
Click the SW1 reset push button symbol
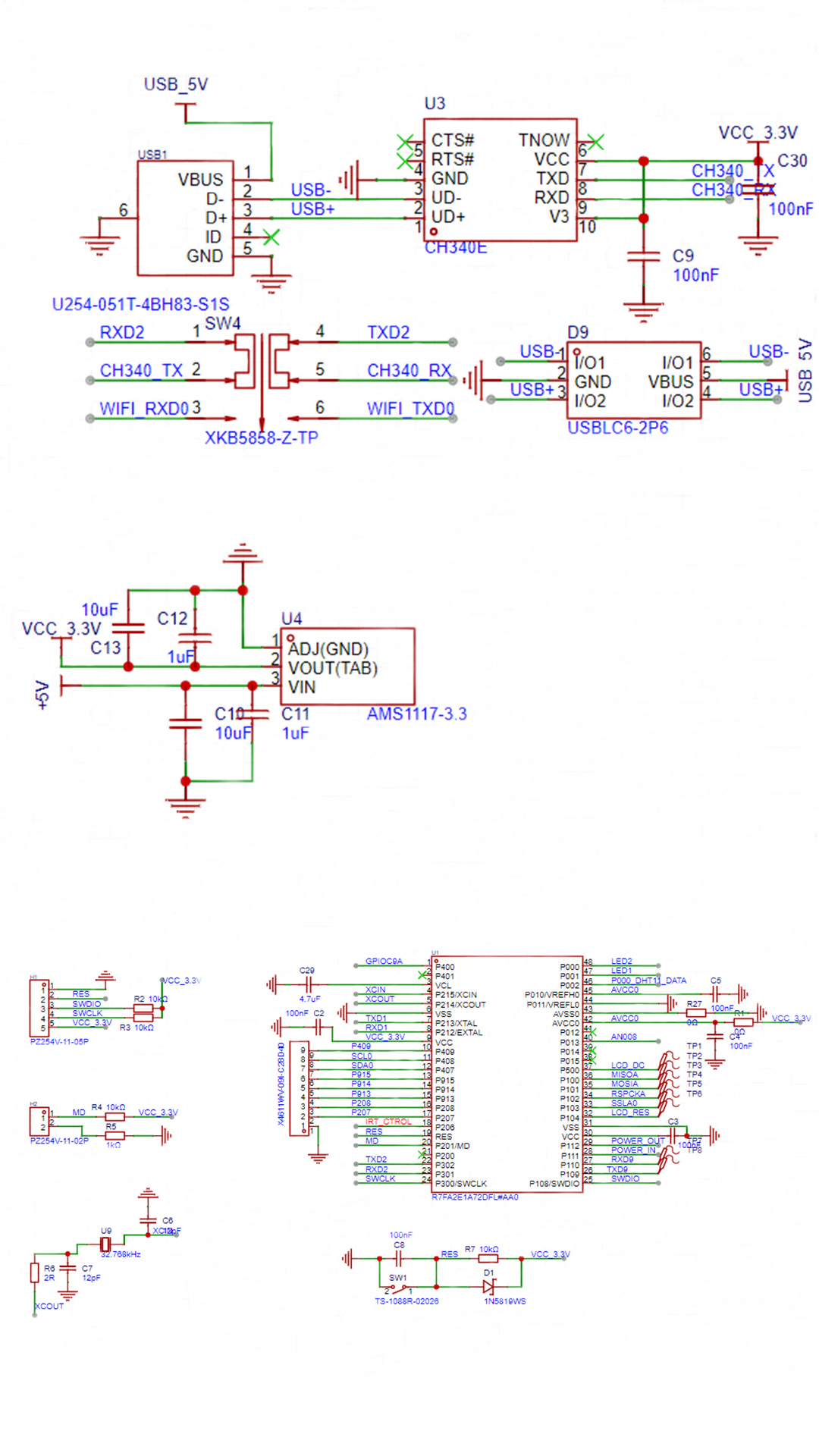[x=398, y=1288]
